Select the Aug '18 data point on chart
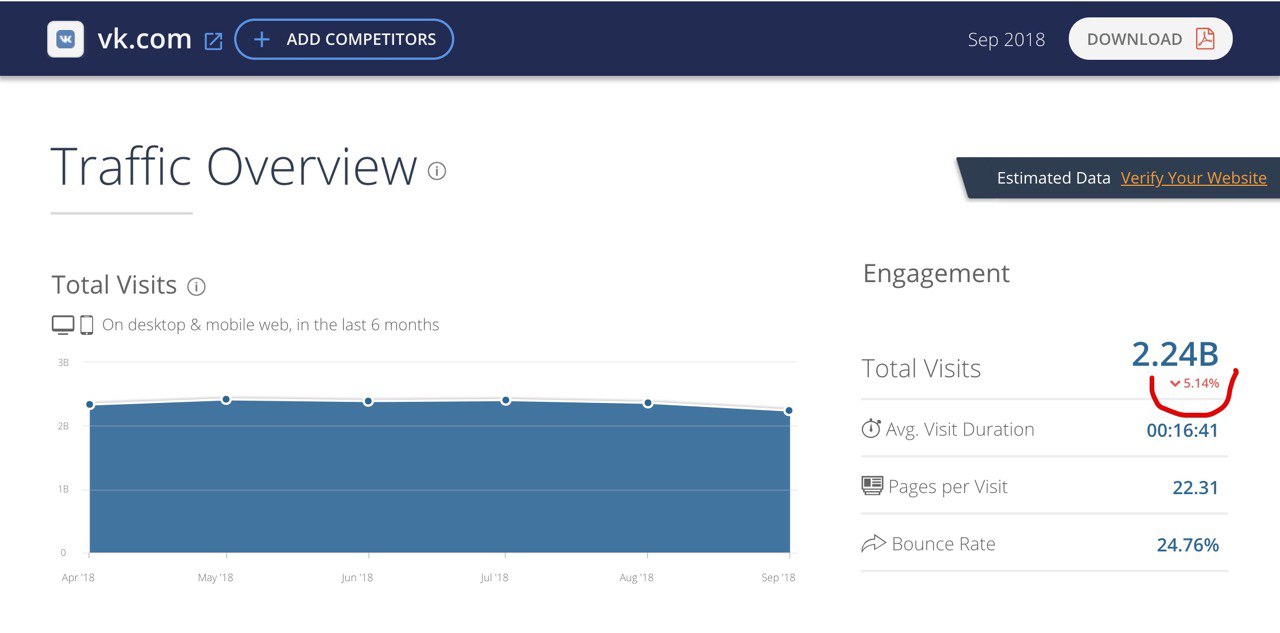The height and width of the screenshot is (633, 1280). coord(648,403)
